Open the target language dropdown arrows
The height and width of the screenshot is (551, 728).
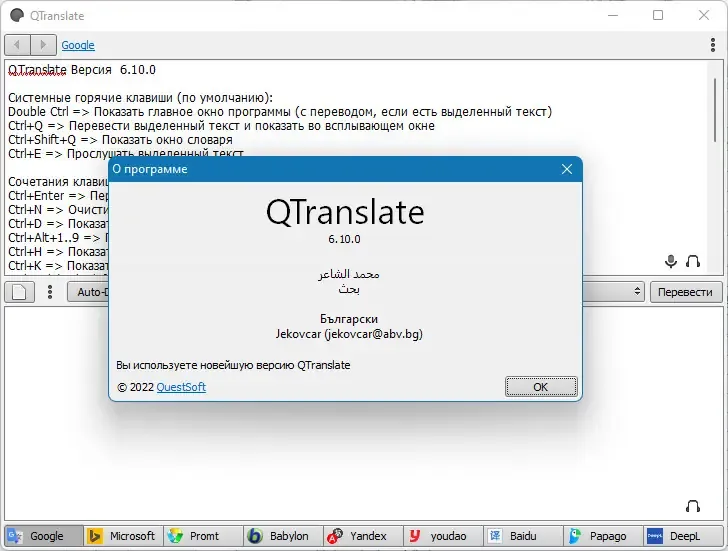(637, 292)
